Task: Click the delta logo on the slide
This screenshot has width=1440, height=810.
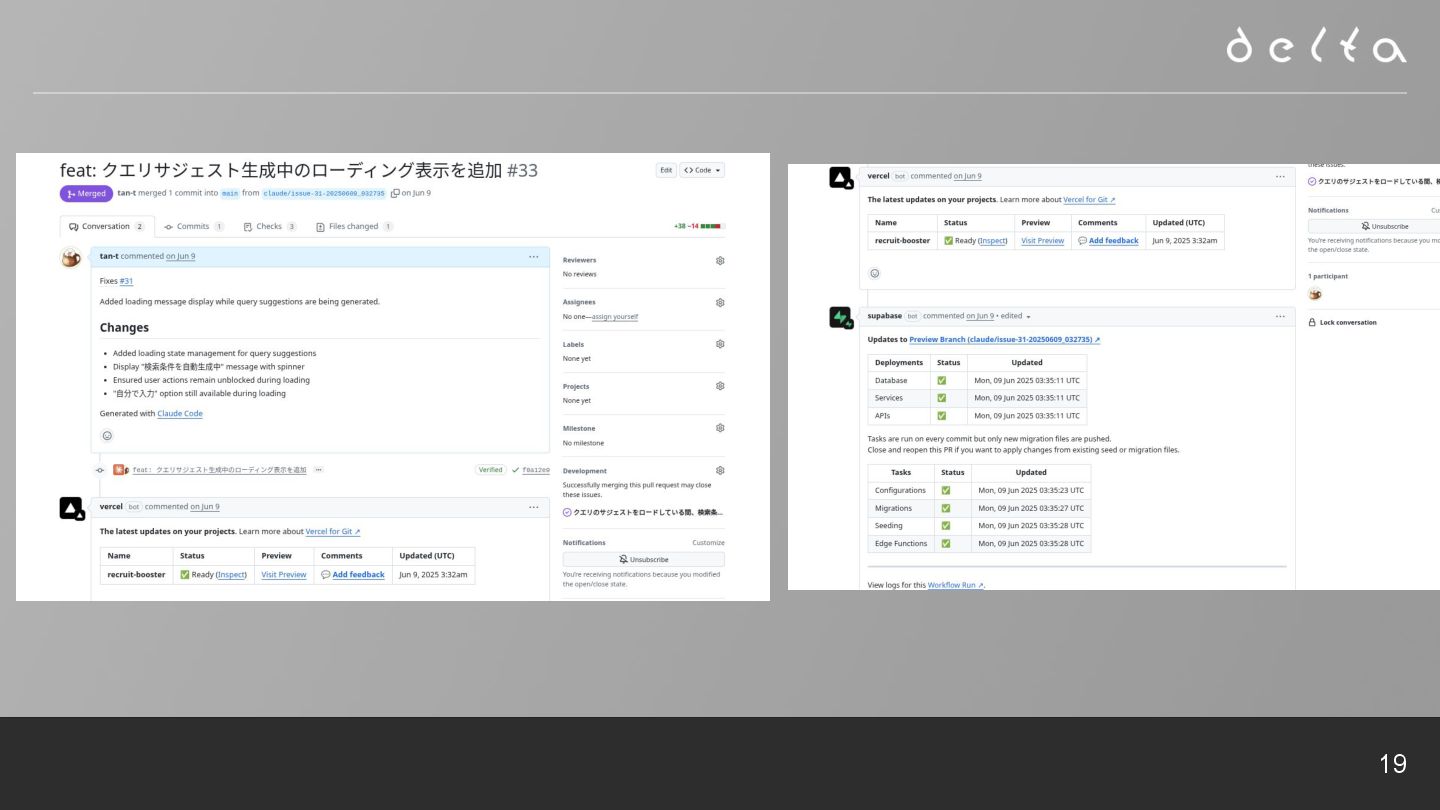Action: (x=1316, y=46)
